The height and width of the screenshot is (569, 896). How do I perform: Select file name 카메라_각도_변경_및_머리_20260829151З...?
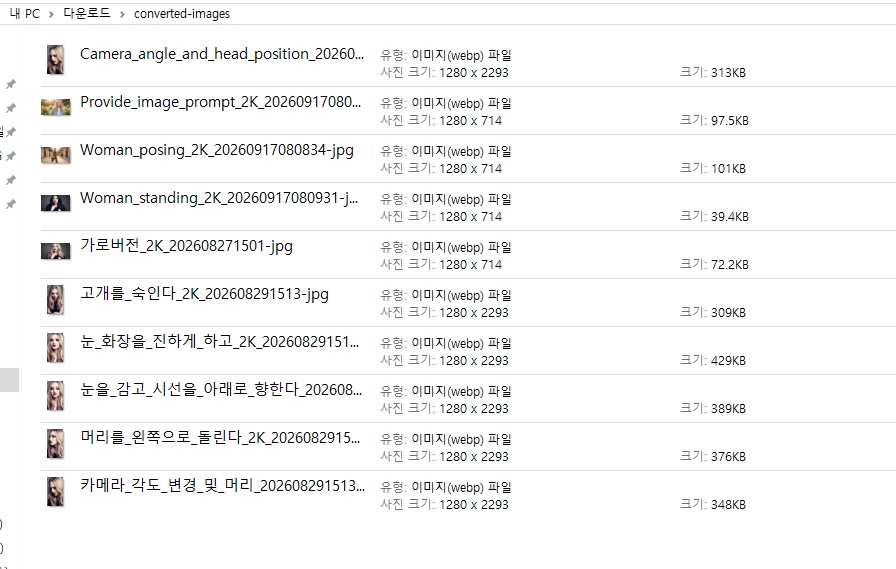pyautogui.click(x=222, y=486)
